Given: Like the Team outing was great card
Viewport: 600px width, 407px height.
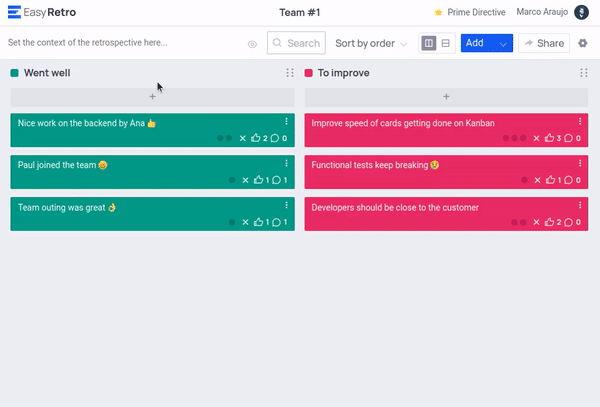Looking at the screenshot, I should (258, 222).
